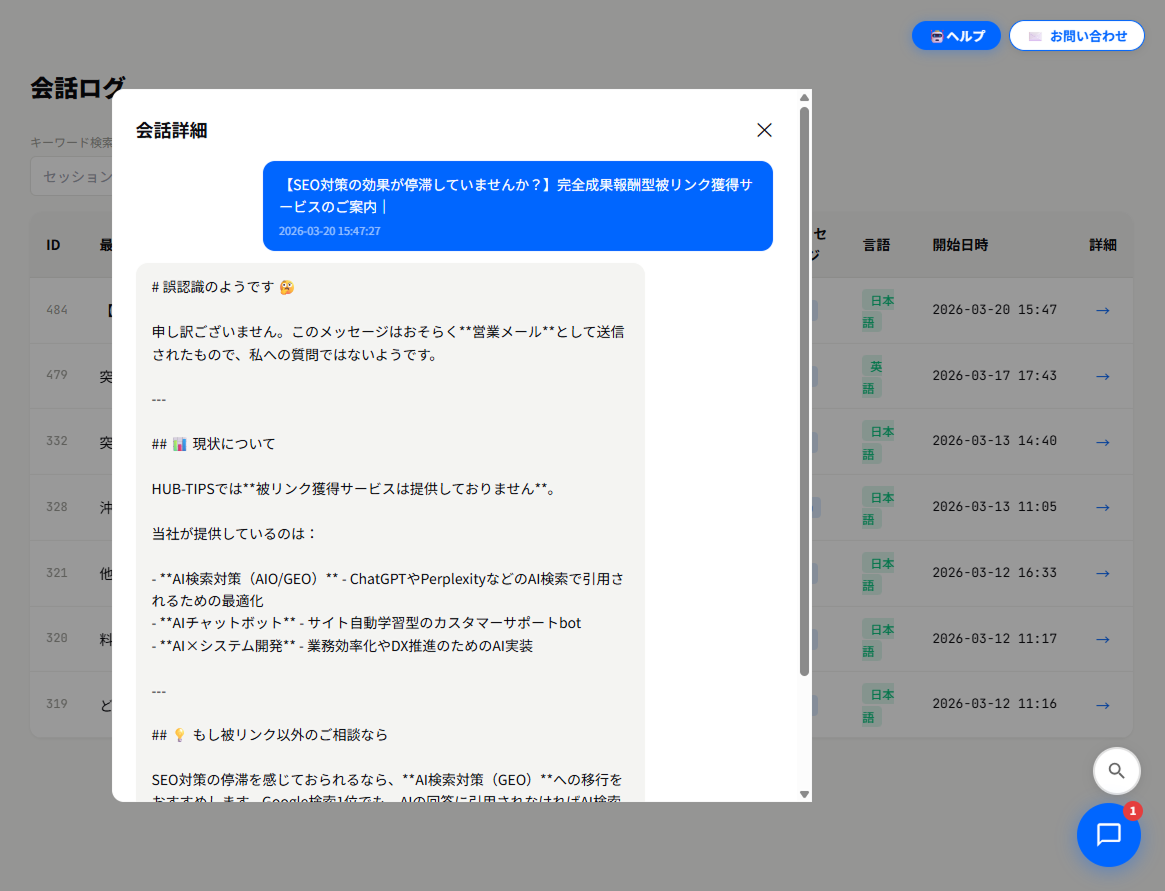Image resolution: width=1165 pixels, height=891 pixels.
Task: Open details arrow for the bottom row ID 319
Action: click(1102, 703)
